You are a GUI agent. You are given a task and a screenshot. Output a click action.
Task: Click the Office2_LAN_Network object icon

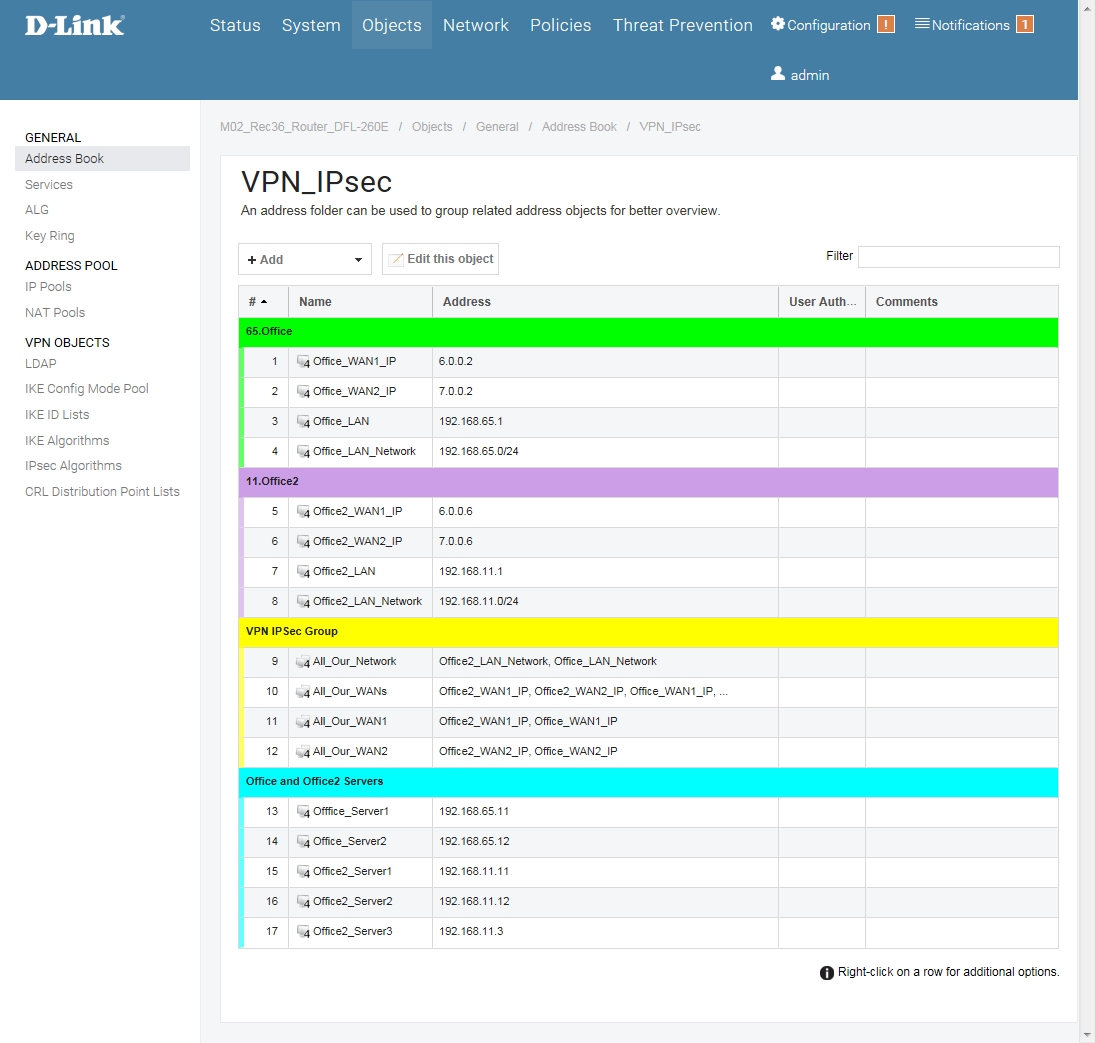point(303,602)
